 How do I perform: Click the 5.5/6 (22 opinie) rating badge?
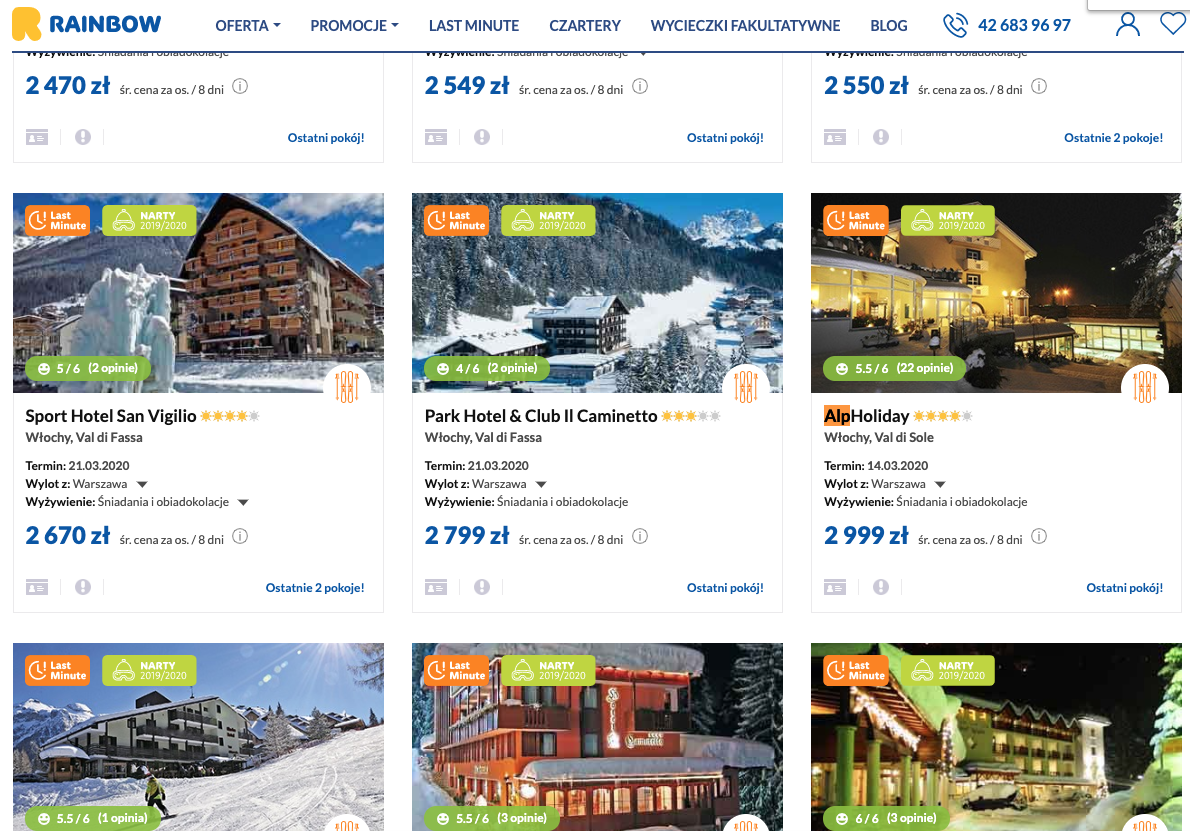click(894, 368)
